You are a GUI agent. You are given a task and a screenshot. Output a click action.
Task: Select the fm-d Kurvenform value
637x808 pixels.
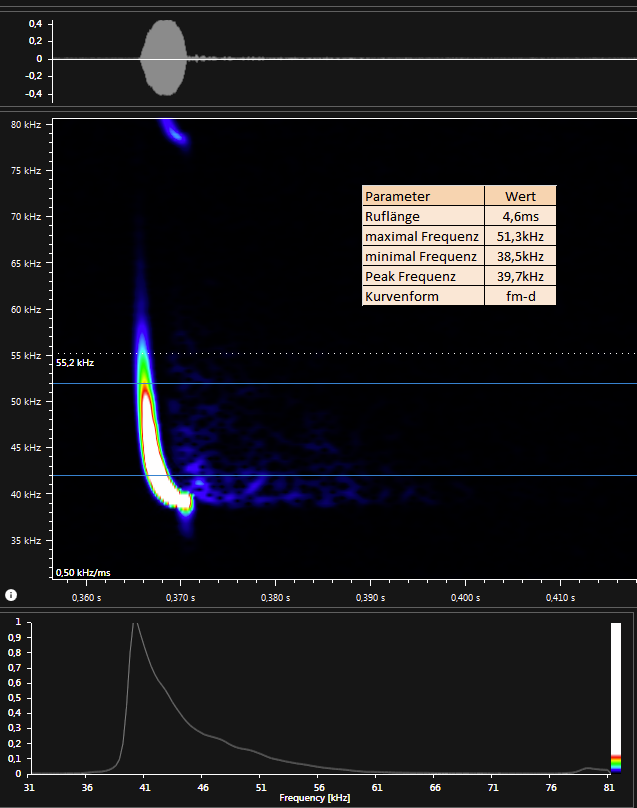[520, 296]
